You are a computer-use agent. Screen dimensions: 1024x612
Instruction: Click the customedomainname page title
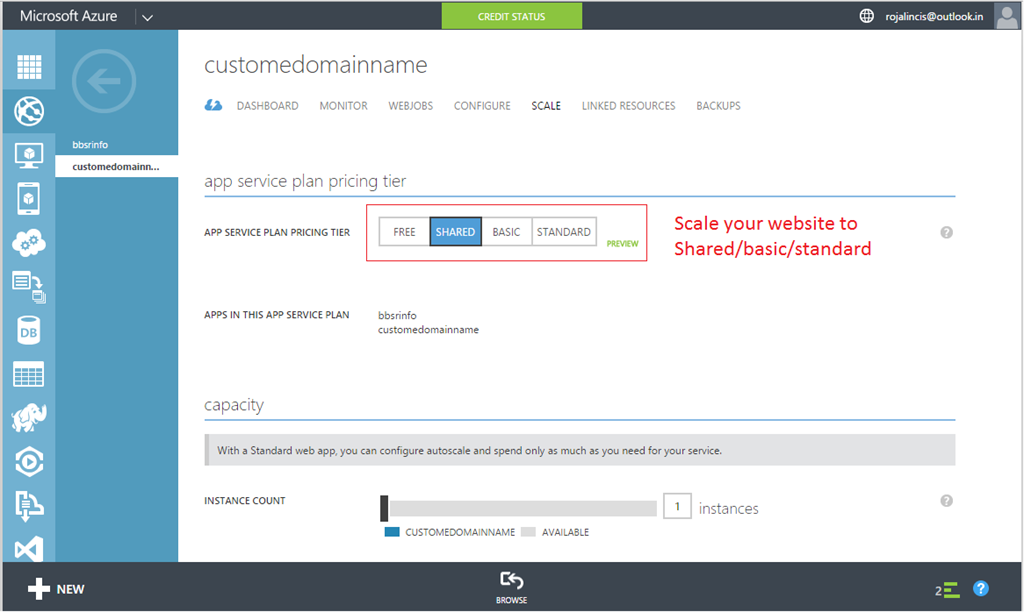pos(315,65)
